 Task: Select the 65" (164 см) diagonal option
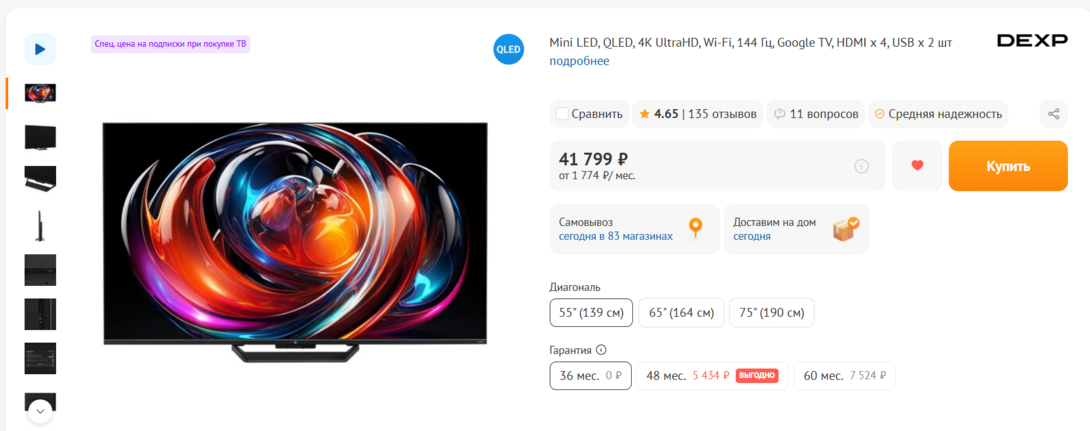click(x=681, y=313)
